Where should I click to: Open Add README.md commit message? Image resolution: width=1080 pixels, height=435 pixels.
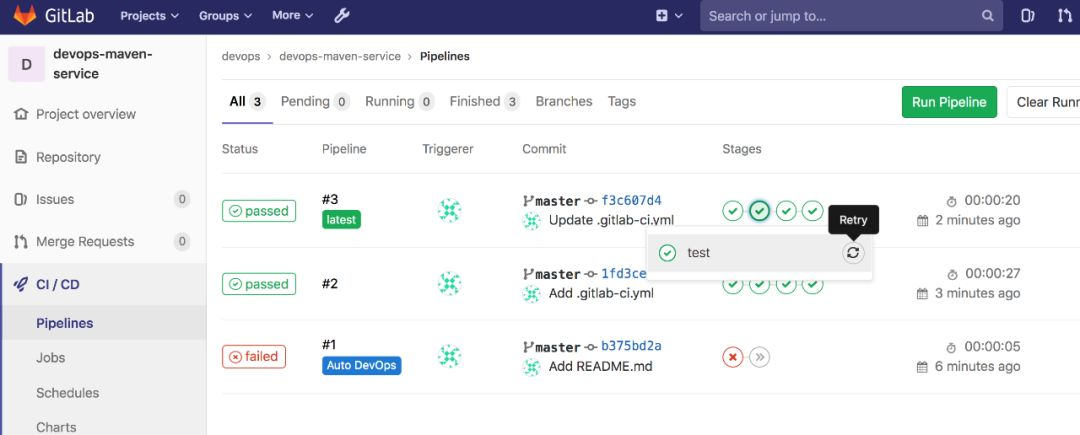click(x=600, y=366)
